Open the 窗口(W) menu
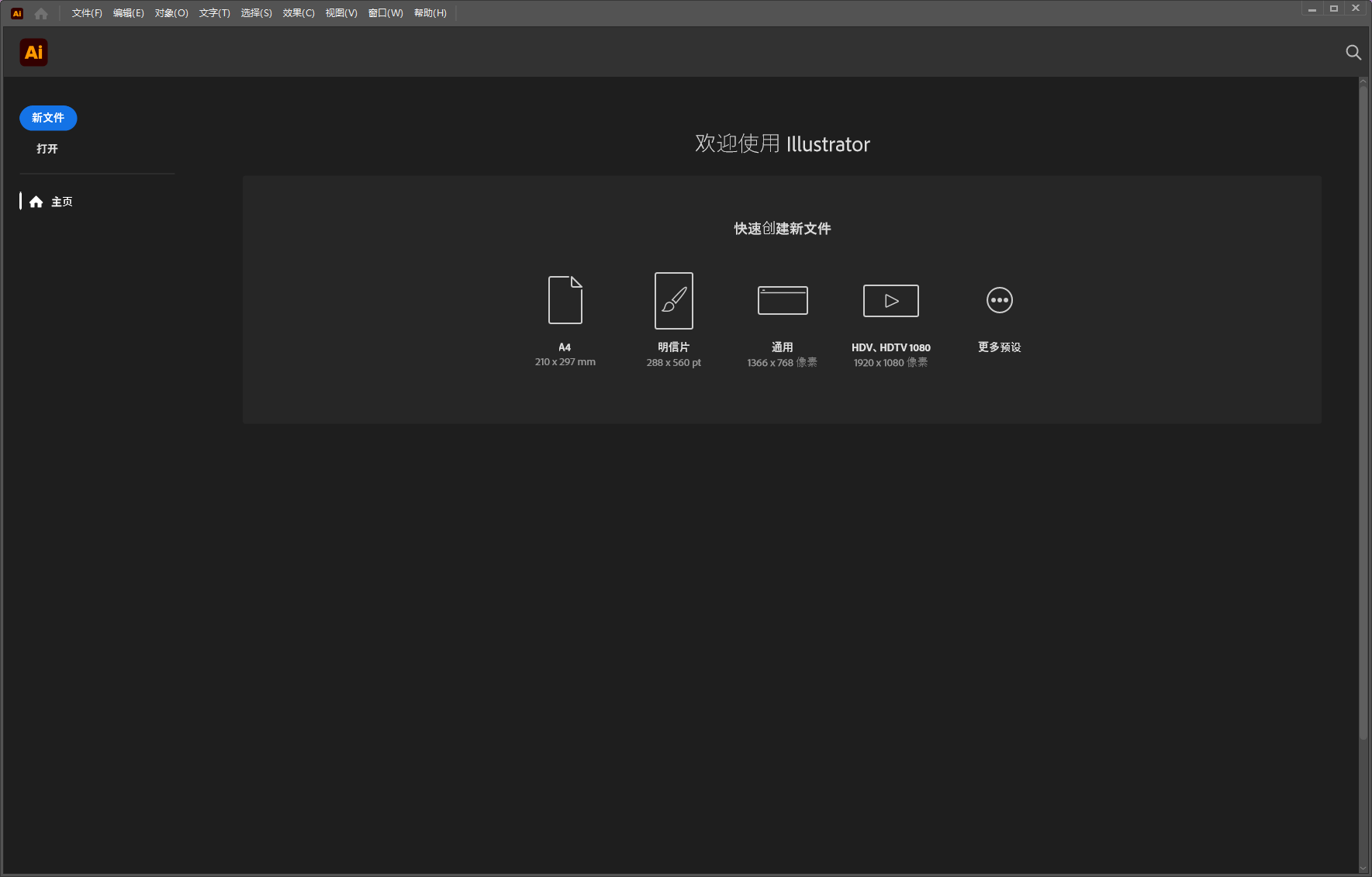The width and height of the screenshot is (1372, 877). 385,13
